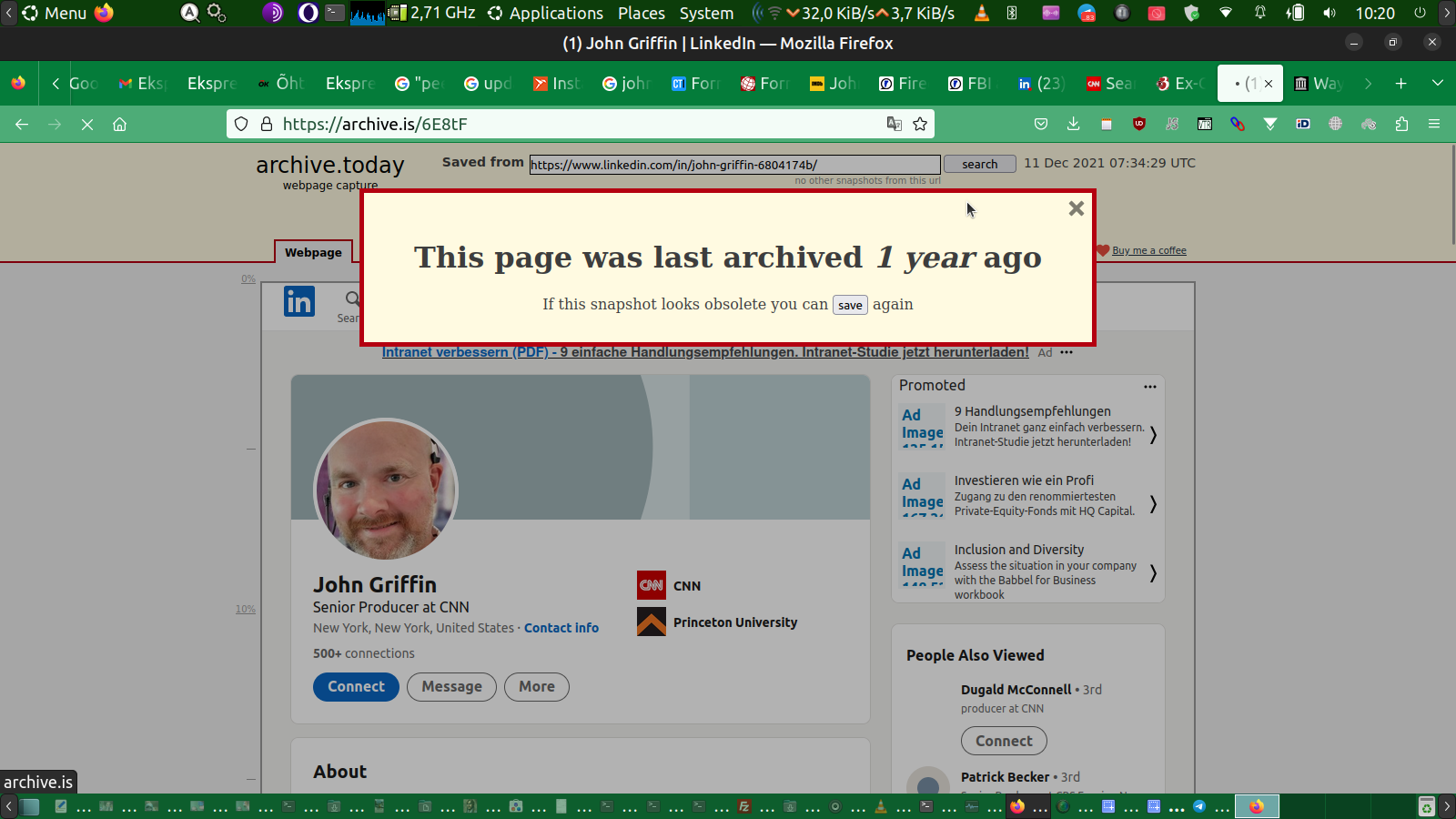The height and width of the screenshot is (819, 1456).
Task: Click the Connect button on John Griffin's profile
Action: pyautogui.click(x=356, y=687)
